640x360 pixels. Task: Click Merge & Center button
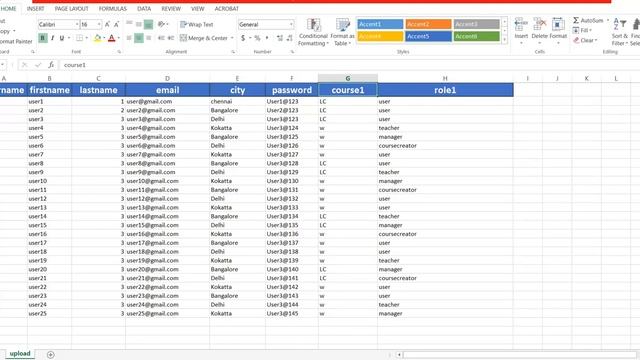[x=204, y=38]
